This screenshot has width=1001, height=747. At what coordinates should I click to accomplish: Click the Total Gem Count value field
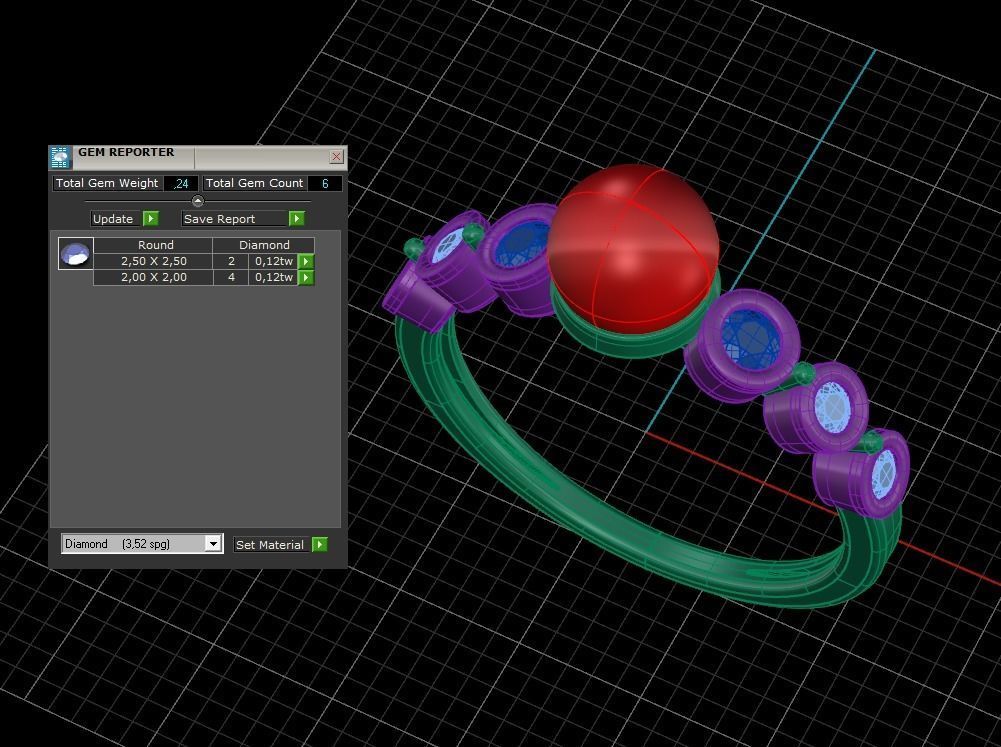pyautogui.click(x=325, y=184)
